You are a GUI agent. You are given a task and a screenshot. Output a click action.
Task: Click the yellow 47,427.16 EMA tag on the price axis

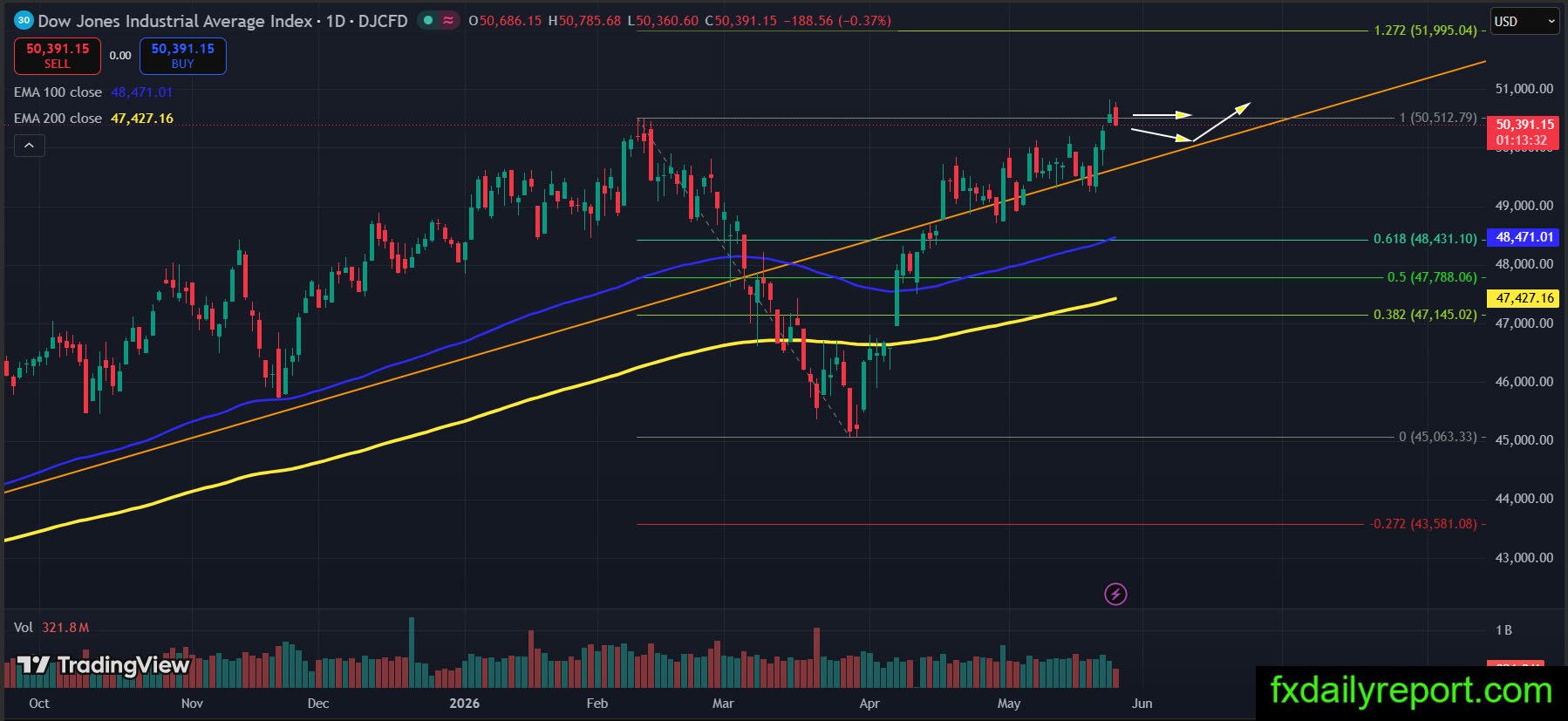[x=1524, y=298]
